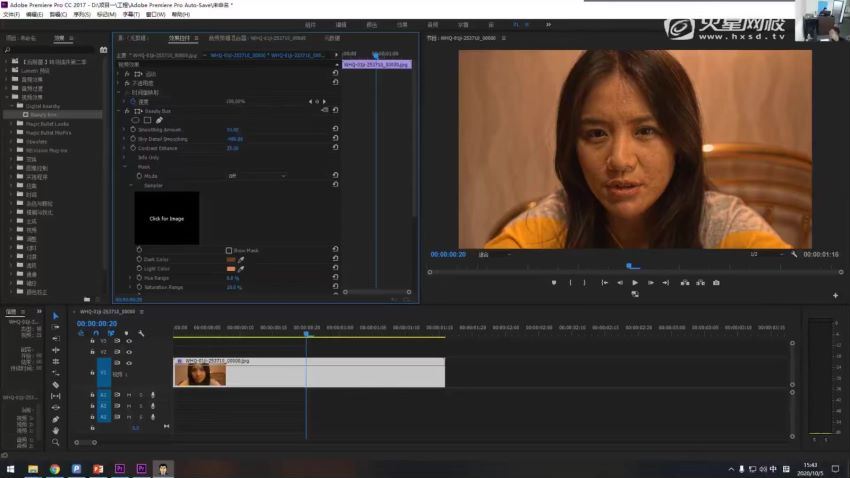850x478 pixels.
Task: Switch to Effect Controls tab
Action: tap(179, 38)
